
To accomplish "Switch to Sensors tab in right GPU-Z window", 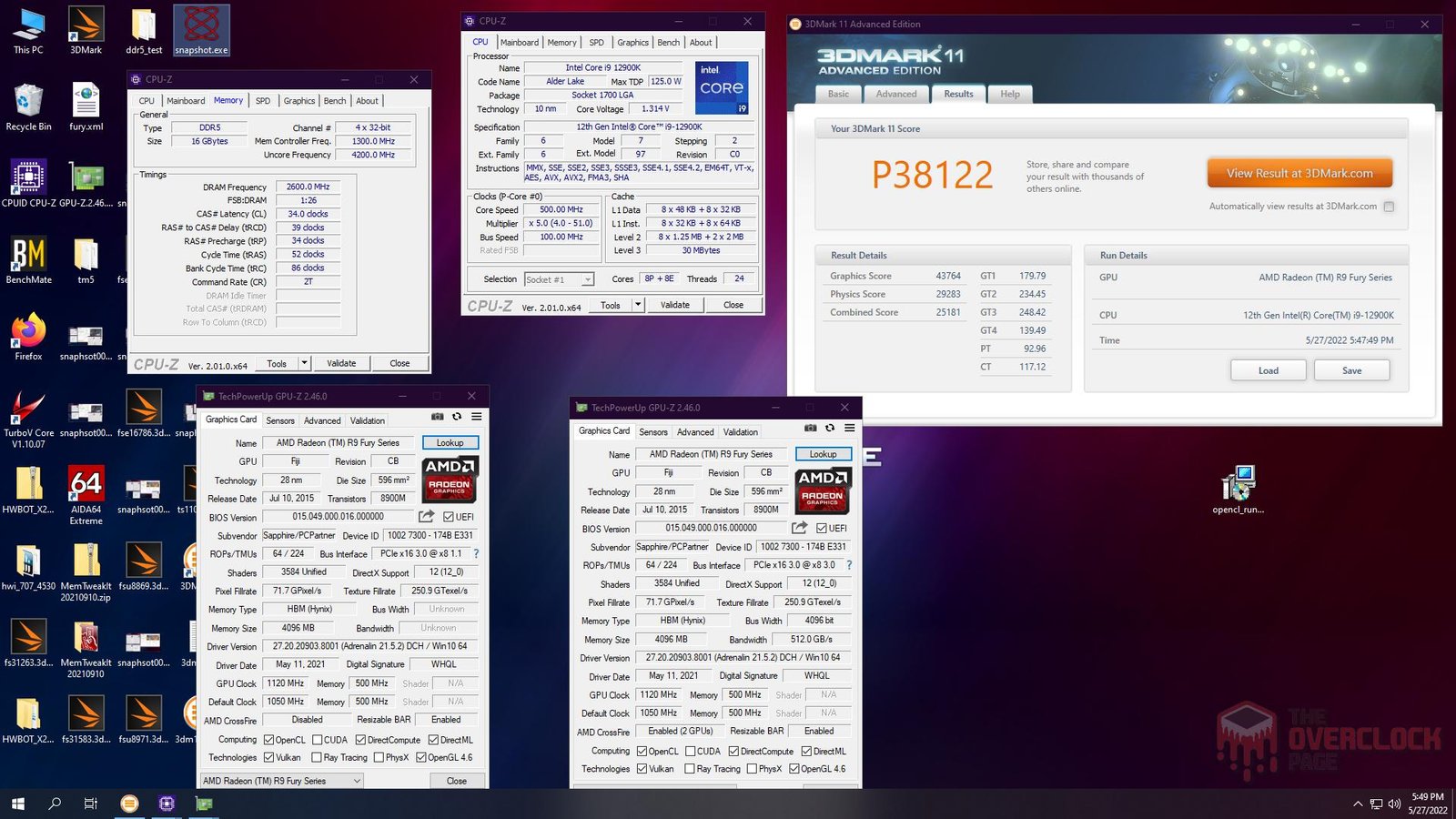I will point(652,432).
